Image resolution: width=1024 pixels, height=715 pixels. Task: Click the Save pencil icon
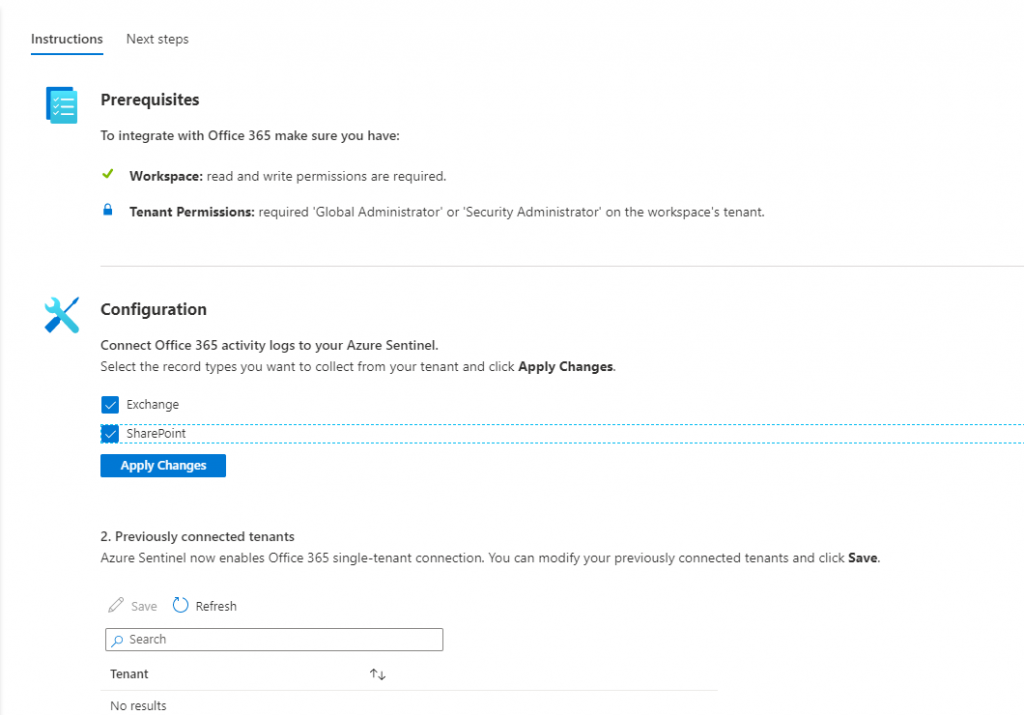(116, 605)
